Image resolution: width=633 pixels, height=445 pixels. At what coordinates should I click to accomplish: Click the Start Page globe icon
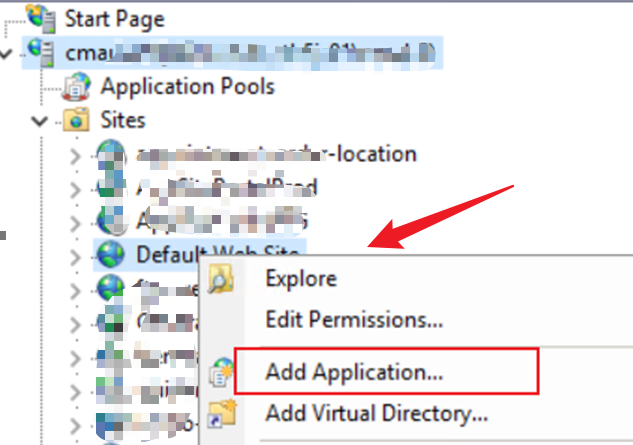point(43,17)
